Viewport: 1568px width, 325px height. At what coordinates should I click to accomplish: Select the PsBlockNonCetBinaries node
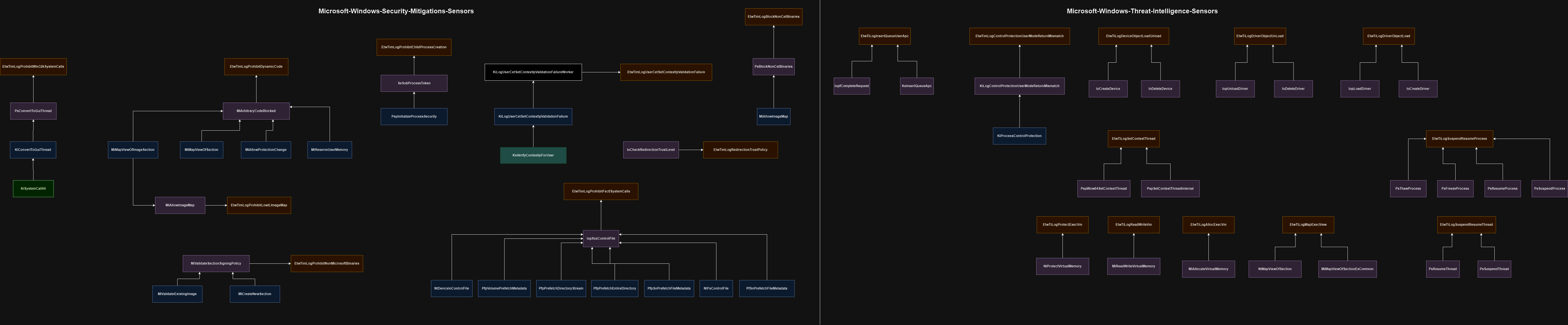[x=774, y=67]
